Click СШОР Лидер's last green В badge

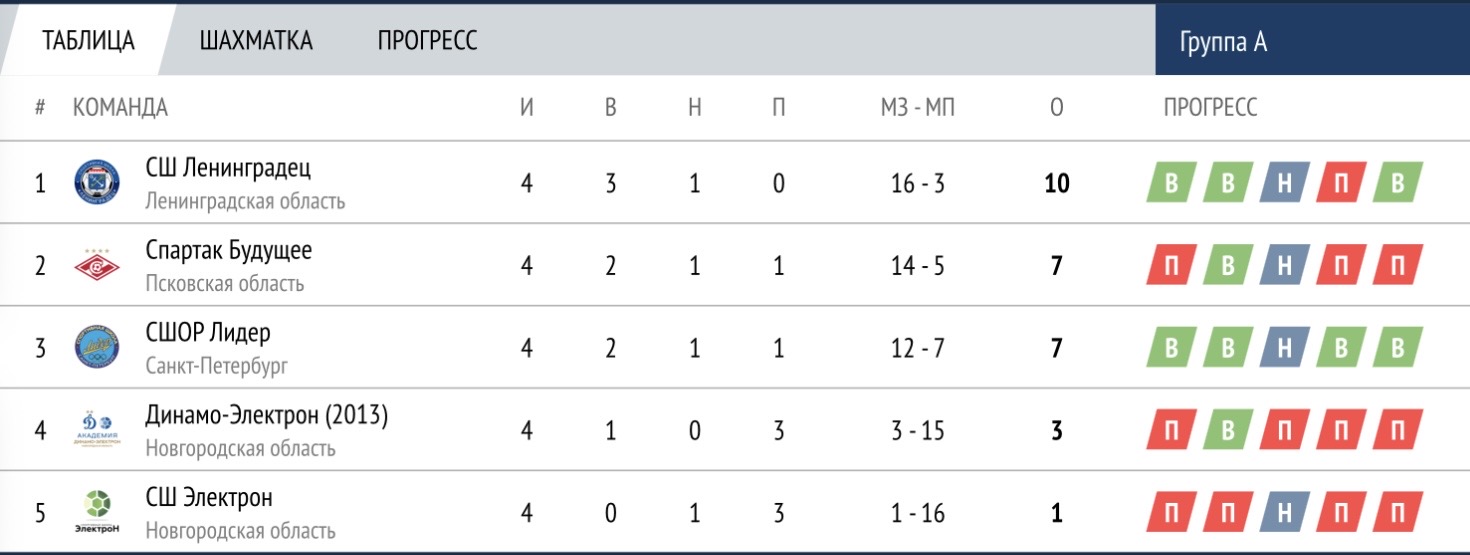point(1399,348)
